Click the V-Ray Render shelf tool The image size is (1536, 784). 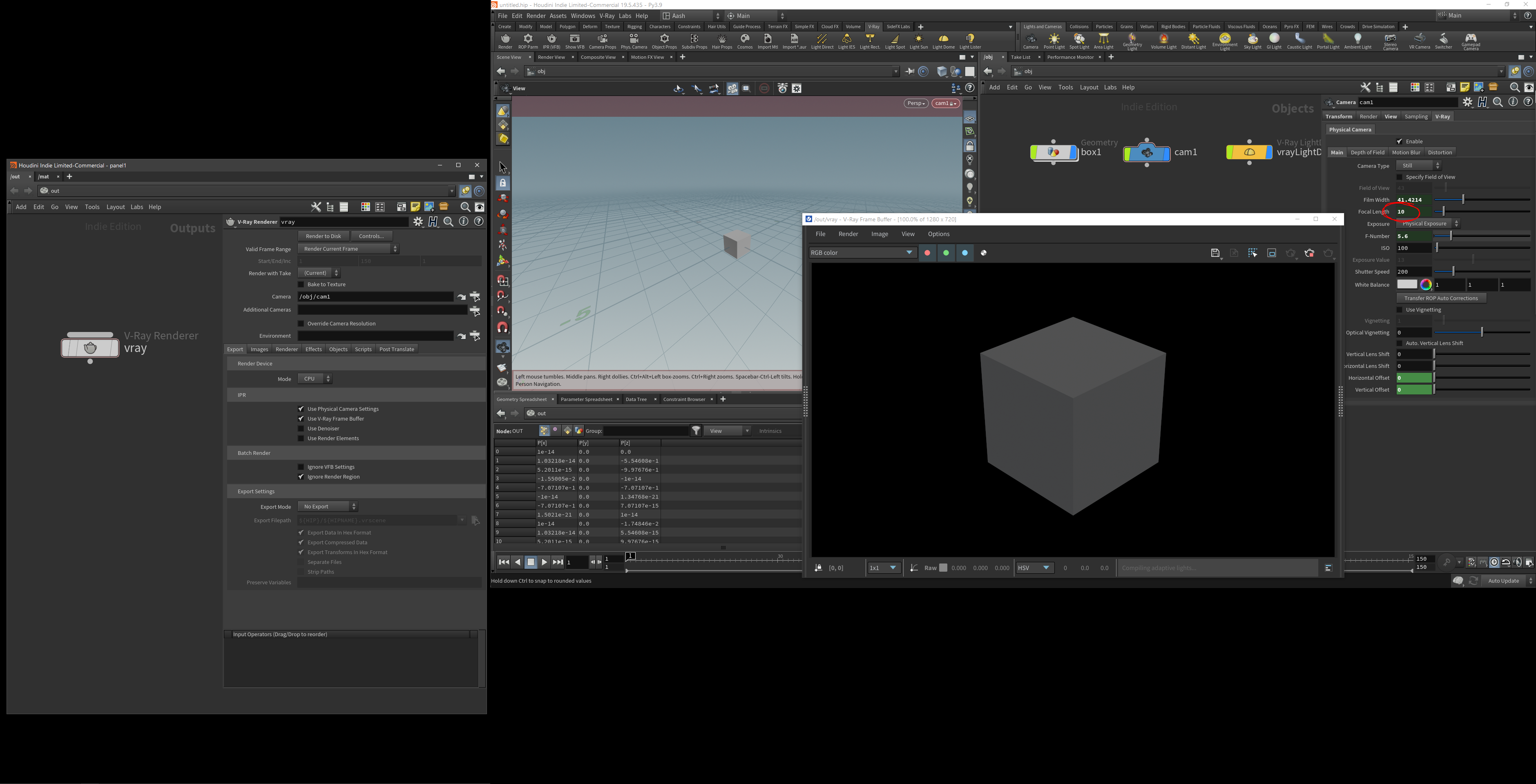coord(505,41)
